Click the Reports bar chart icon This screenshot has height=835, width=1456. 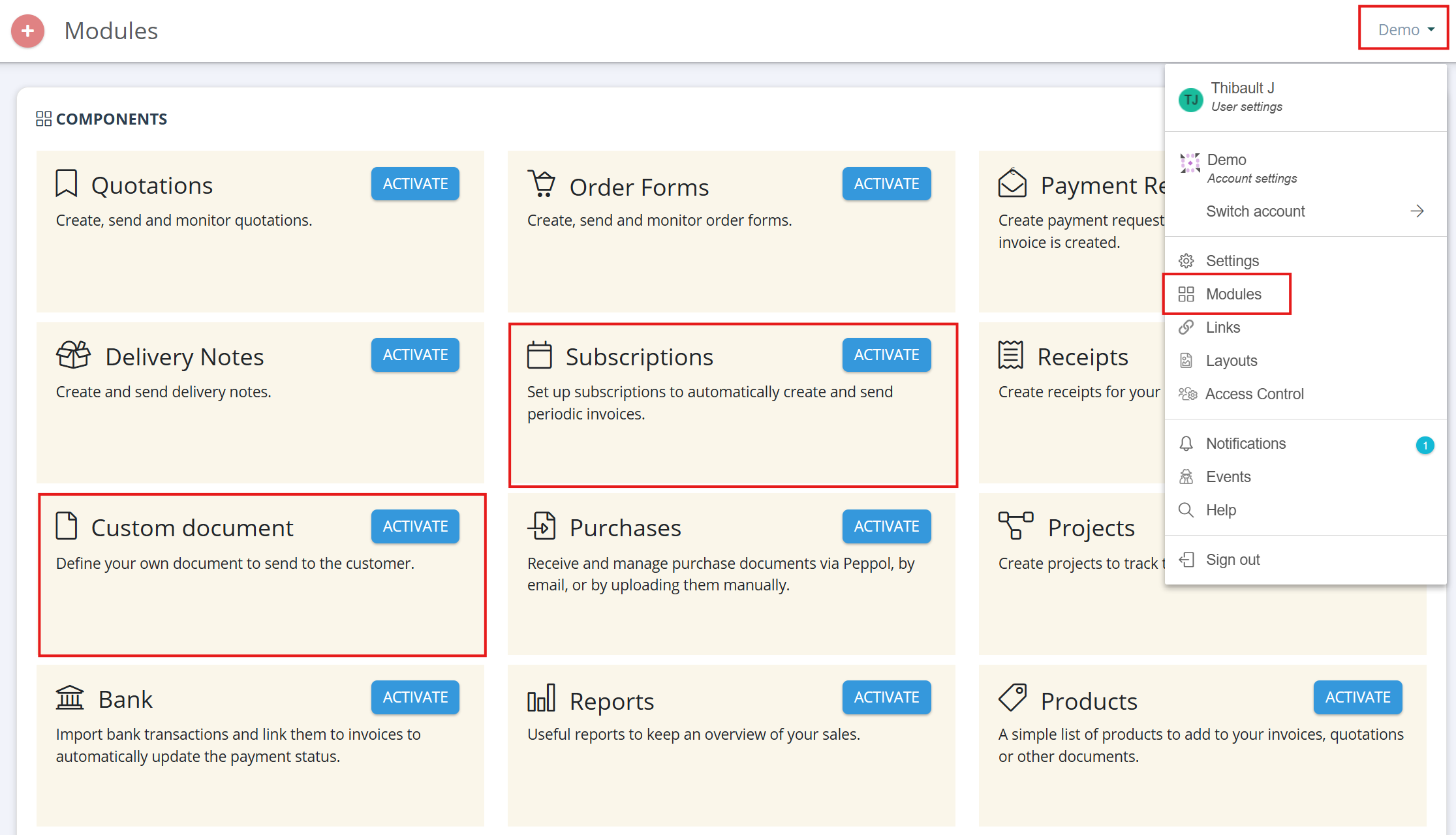tap(542, 697)
